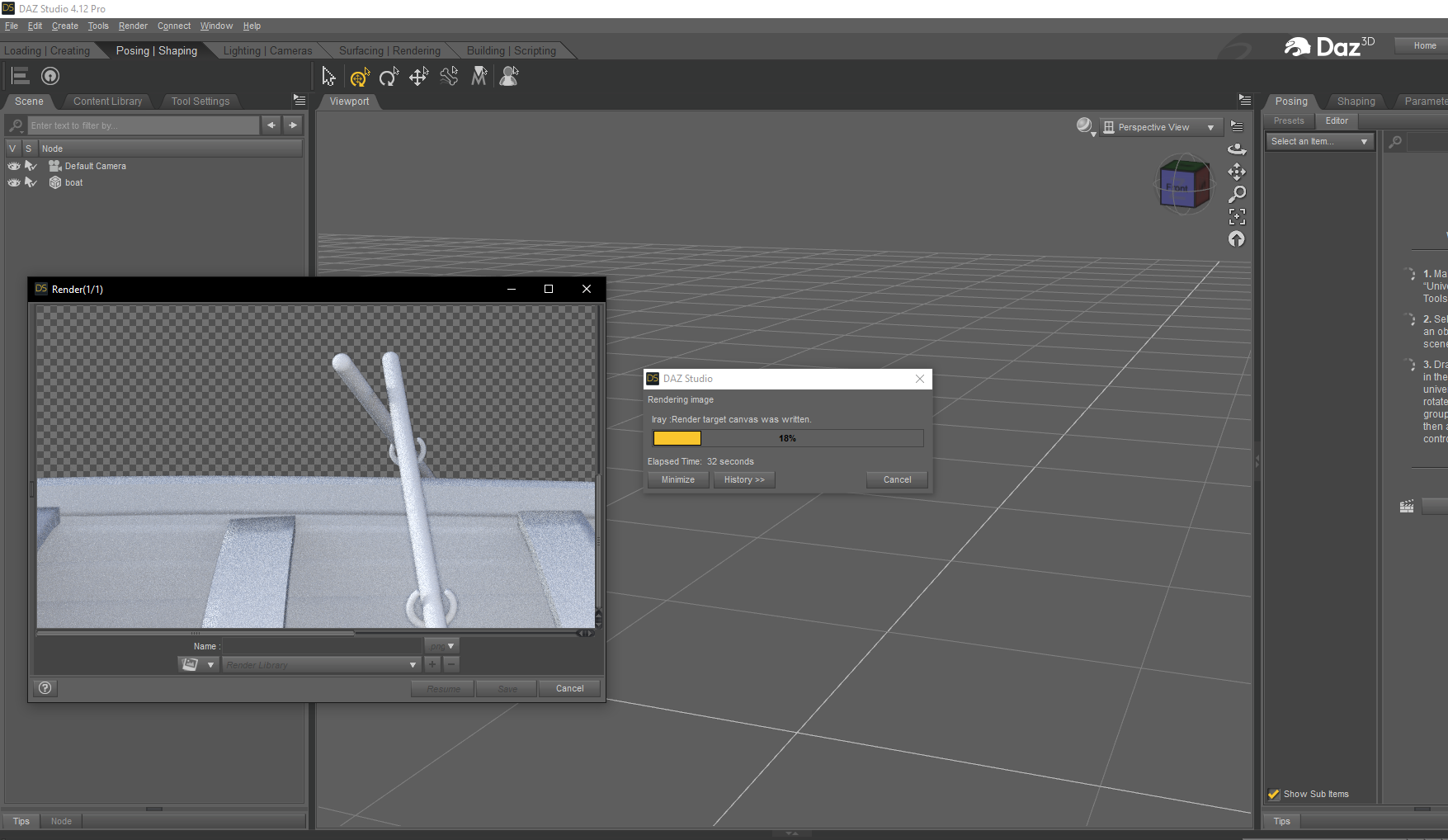Minimize the rendering progress dialog

(x=678, y=480)
